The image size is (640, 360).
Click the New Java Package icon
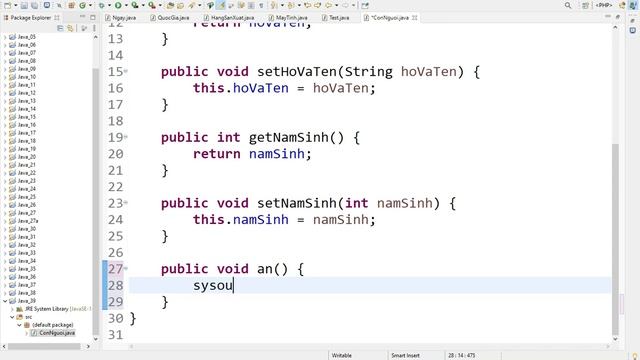71,5
